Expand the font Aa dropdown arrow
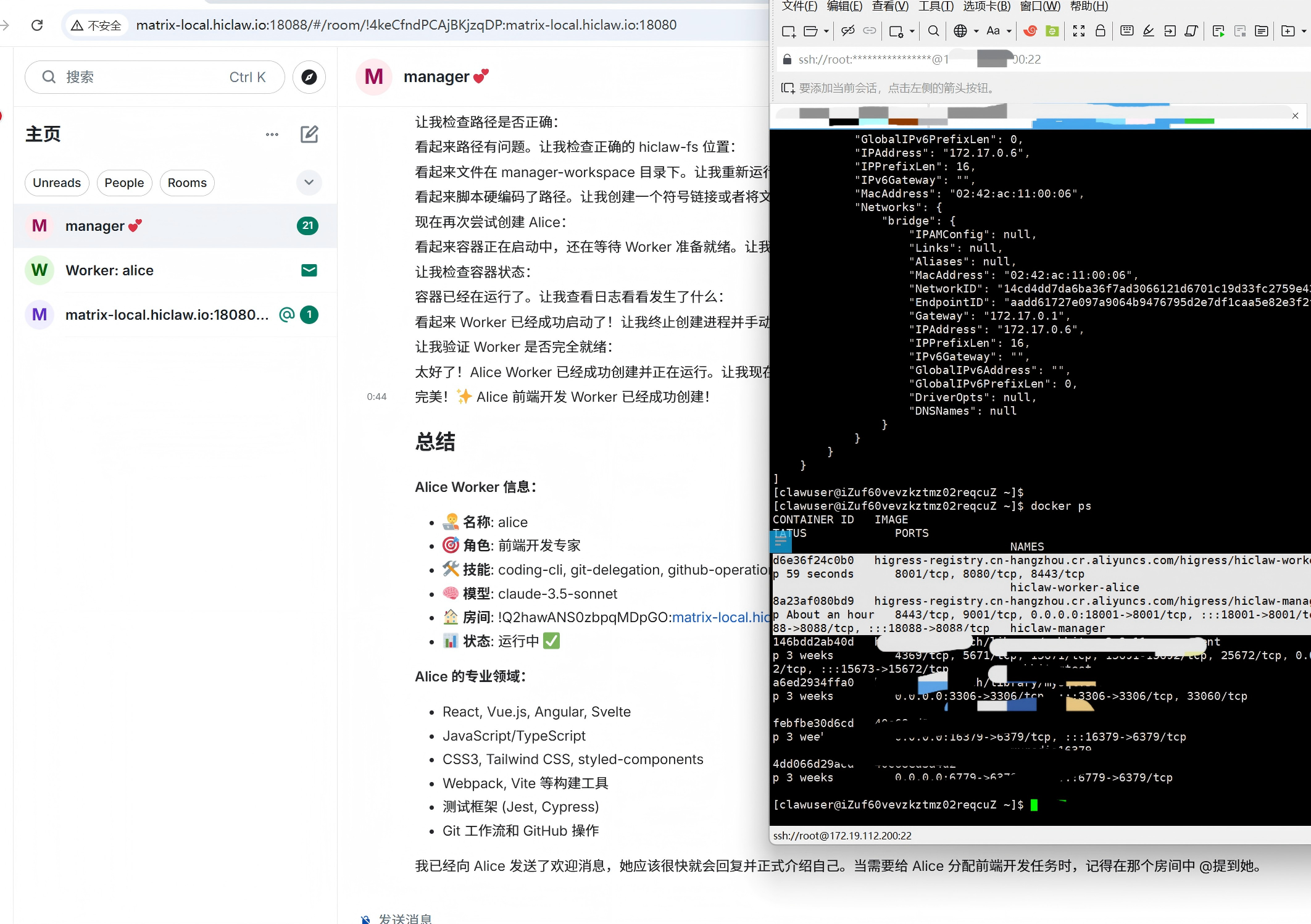1311x924 pixels. point(1009,31)
